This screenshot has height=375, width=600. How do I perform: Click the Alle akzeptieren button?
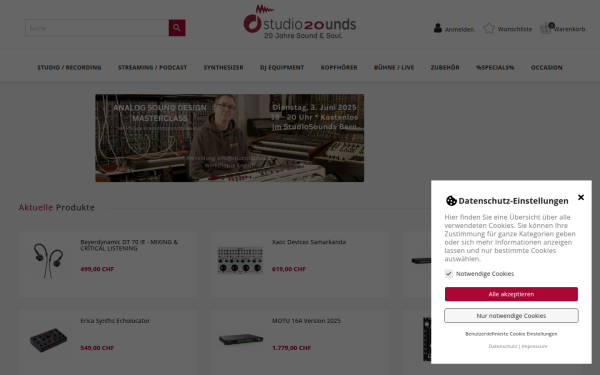pyautogui.click(x=511, y=294)
